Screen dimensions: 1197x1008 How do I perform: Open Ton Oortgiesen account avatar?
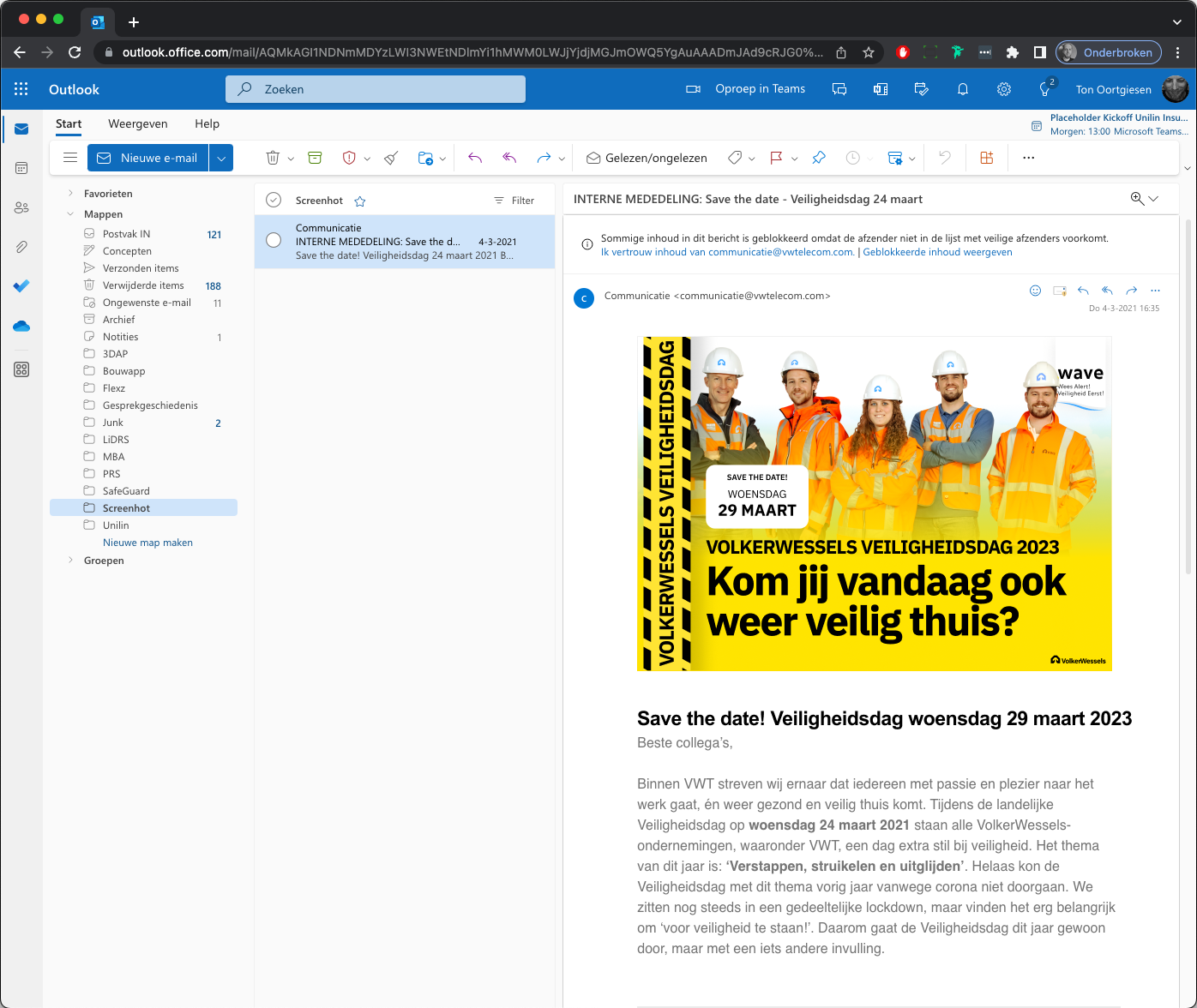(x=1176, y=89)
